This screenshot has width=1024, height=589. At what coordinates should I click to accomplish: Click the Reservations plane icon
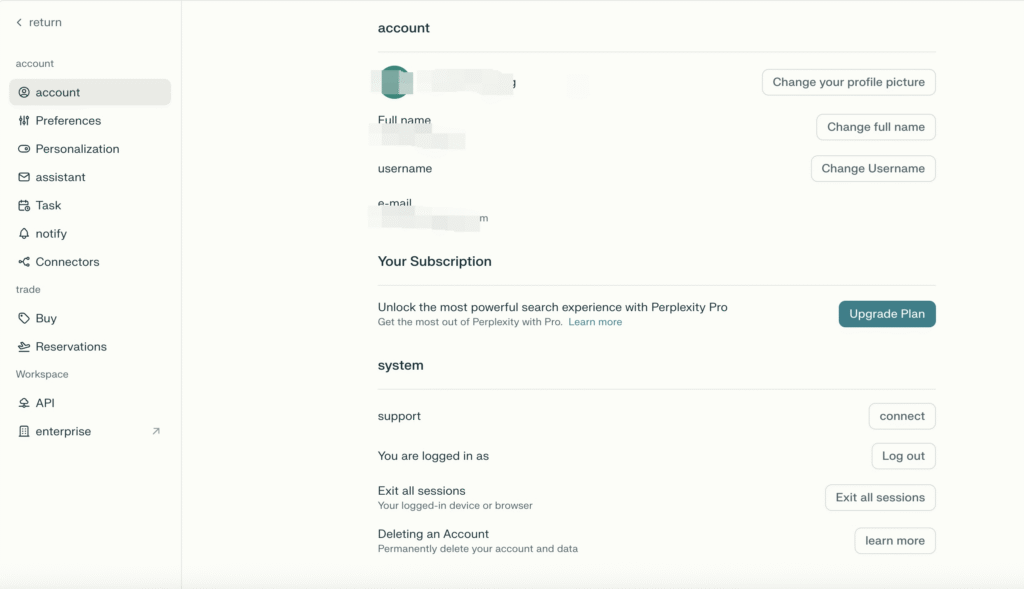point(24,347)
